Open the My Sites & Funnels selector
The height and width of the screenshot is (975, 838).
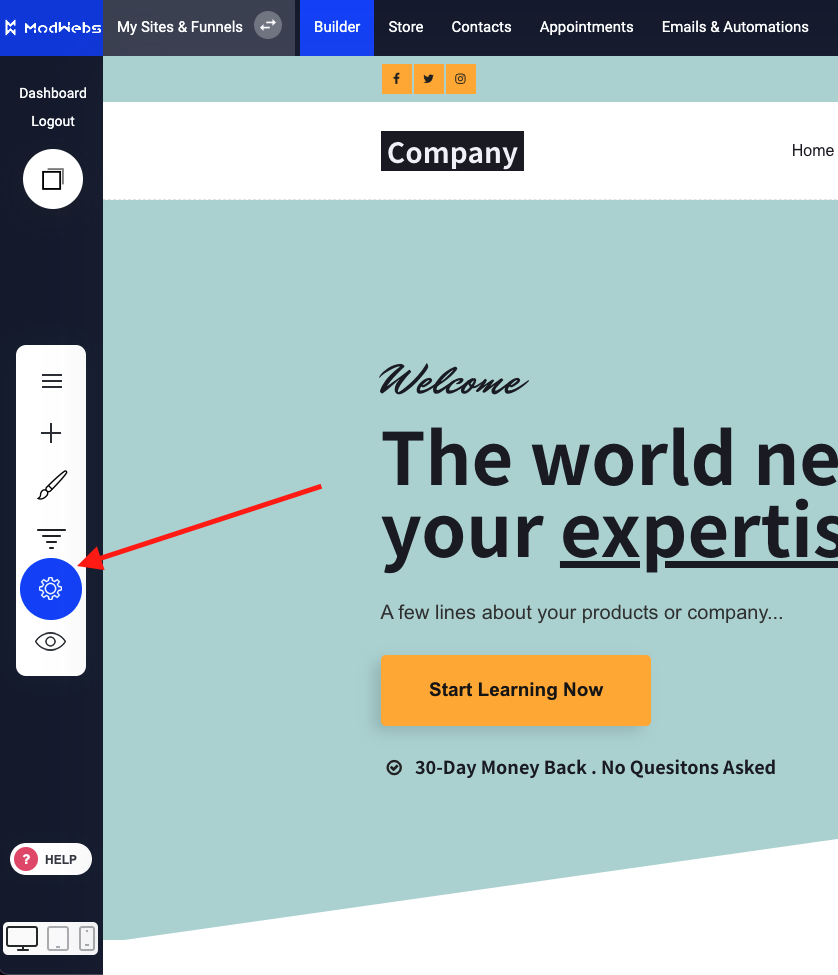tap(180, 27)
